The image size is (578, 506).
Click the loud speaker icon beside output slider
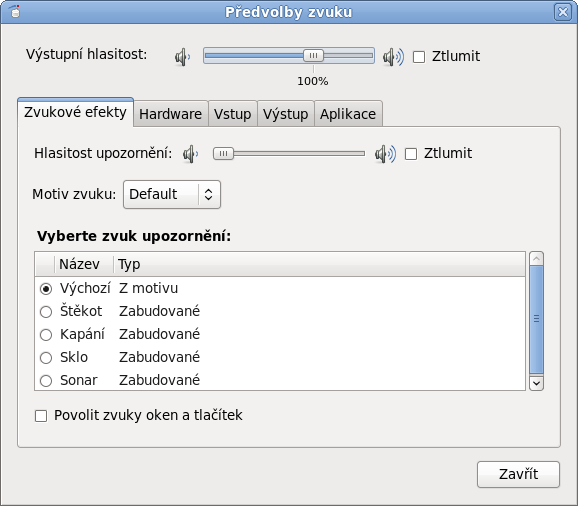[x=393, y=57]
